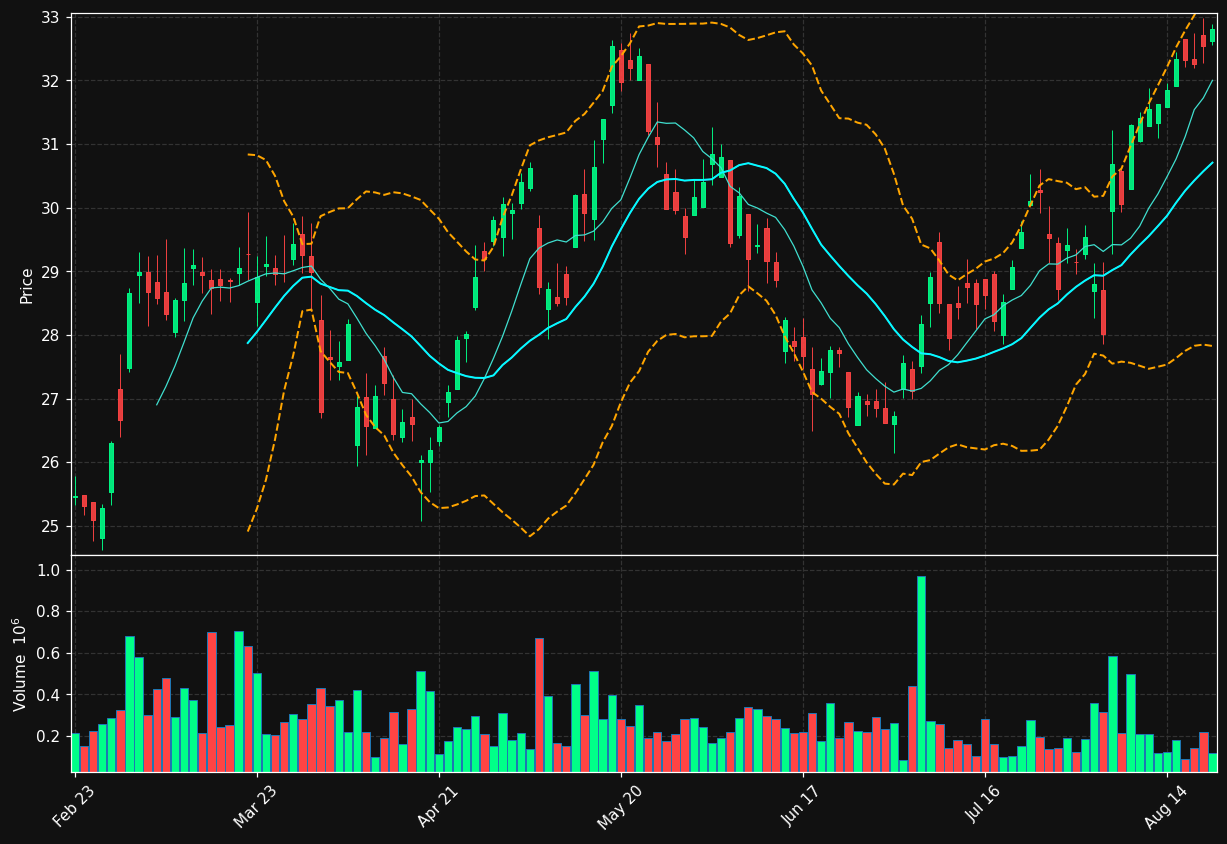Click the 0.2 volume tick label
Image resolution: width=1227 pixels, height=844 pixels.
pyautogui.click(x=49, y=737)
